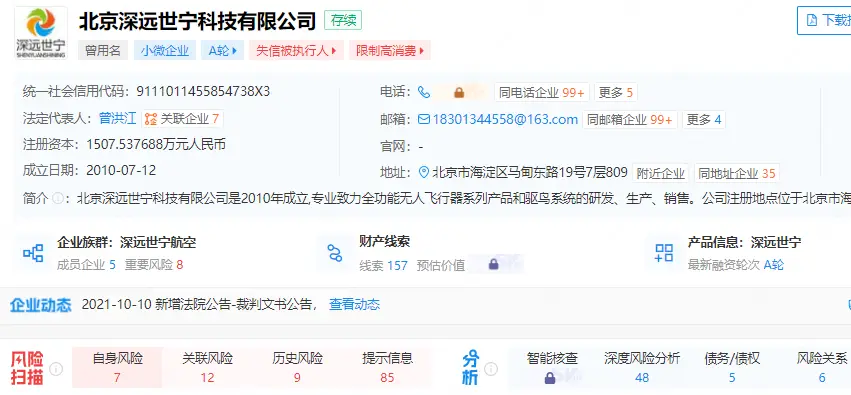Select the 历史风险 9 tab

click(x=297, y=367)
